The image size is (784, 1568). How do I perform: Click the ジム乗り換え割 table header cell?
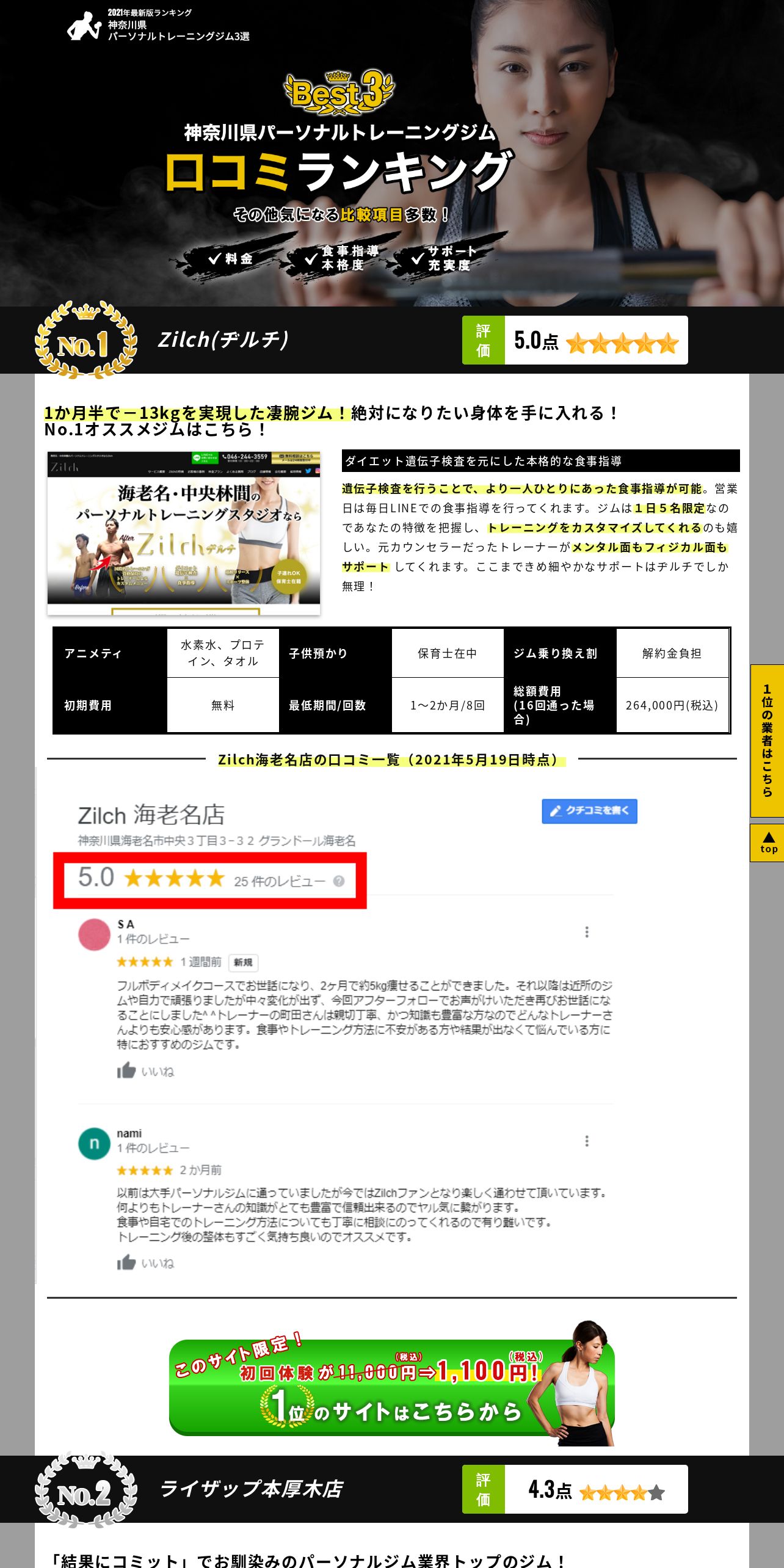tap(560, 653)
